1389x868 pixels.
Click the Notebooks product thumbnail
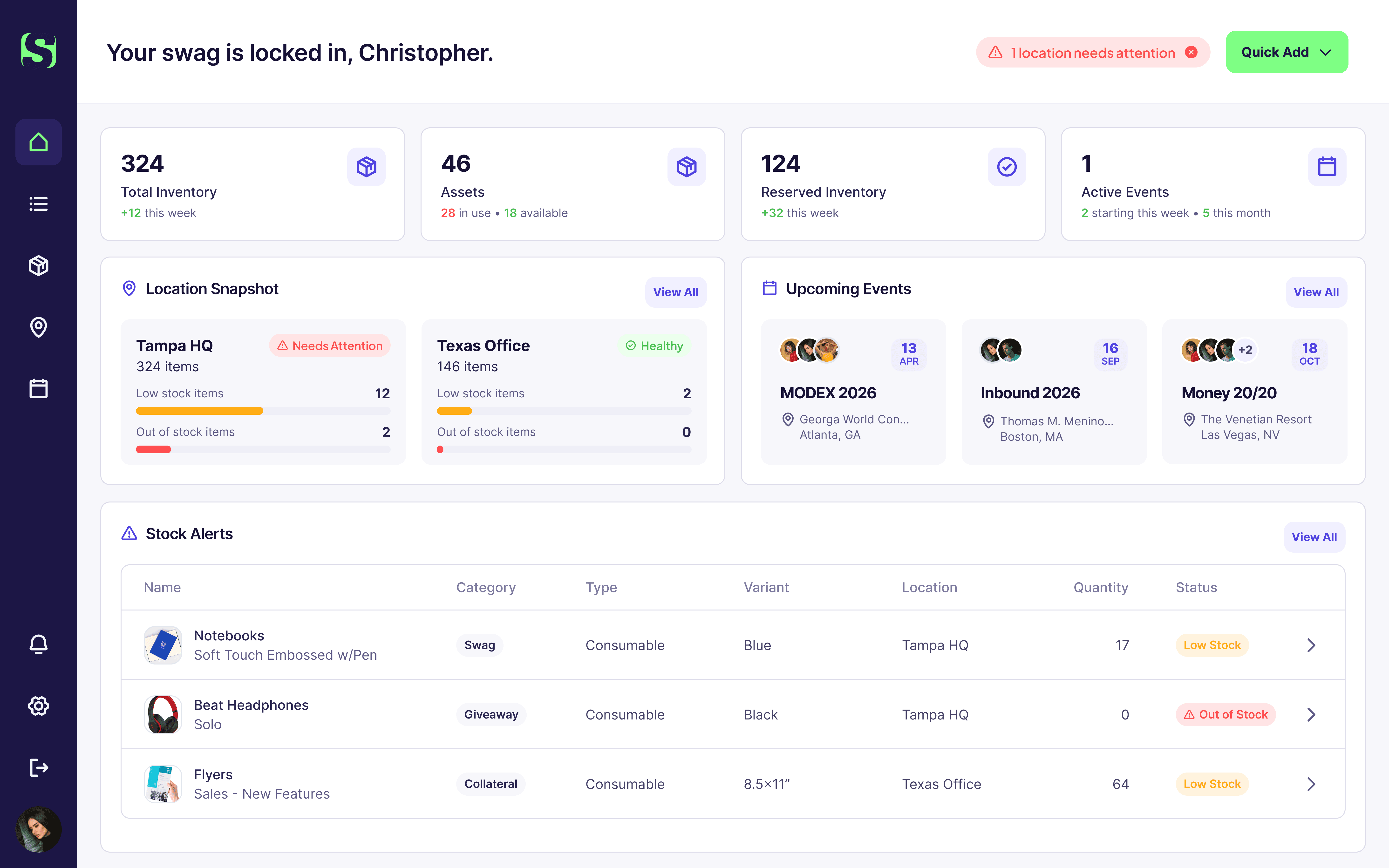(163, 645)
